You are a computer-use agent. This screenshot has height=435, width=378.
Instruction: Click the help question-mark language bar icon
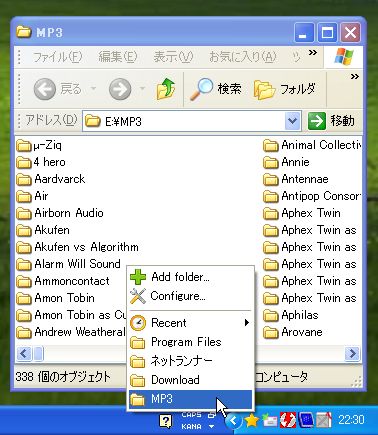pyautogui.click(x=166, y=421)
